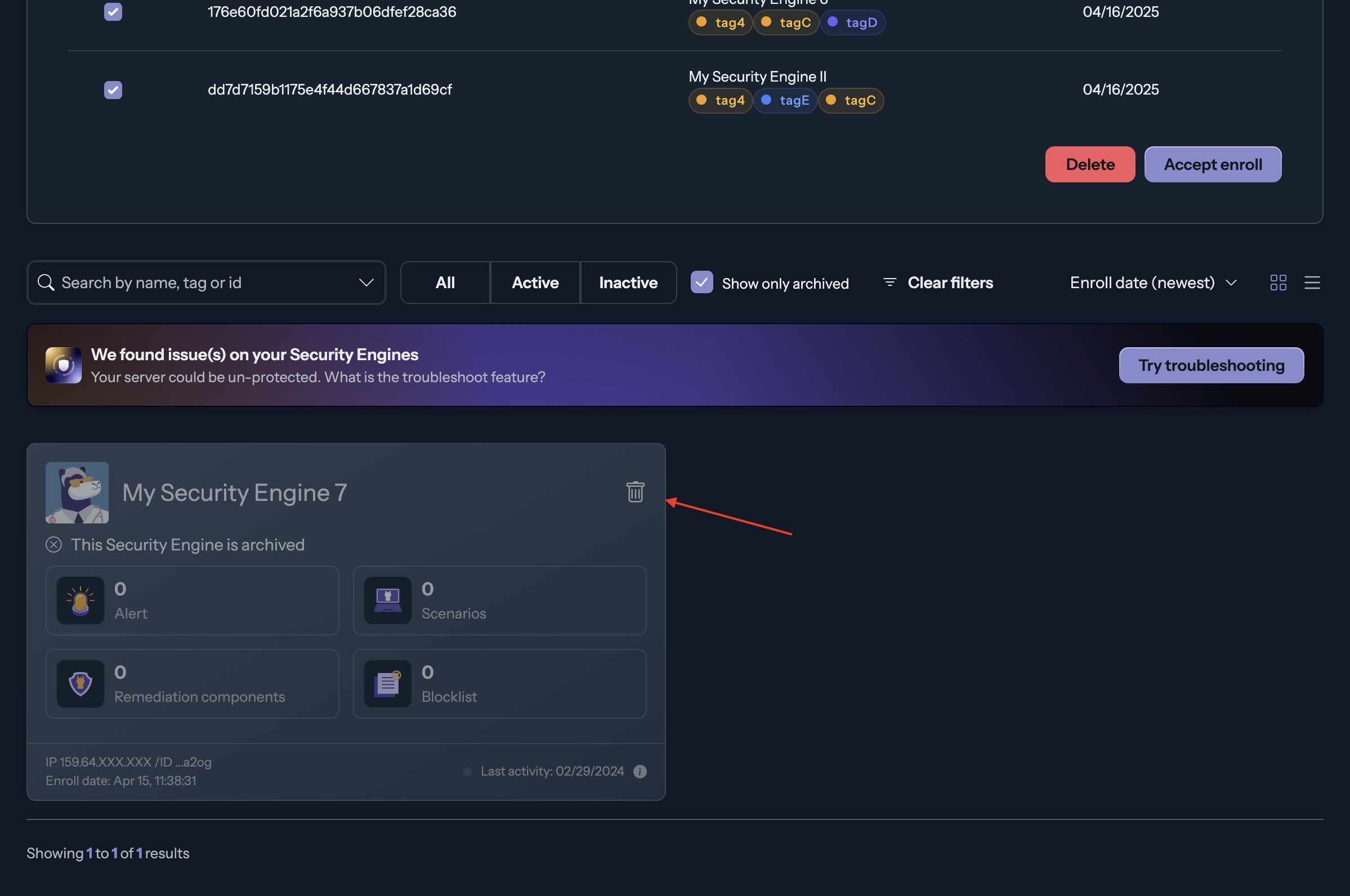
Task: Uncheck the row 176e60fd021a2f6a937b06dfef28ca36
Action: pyautogui.click(x=113, y=12)
